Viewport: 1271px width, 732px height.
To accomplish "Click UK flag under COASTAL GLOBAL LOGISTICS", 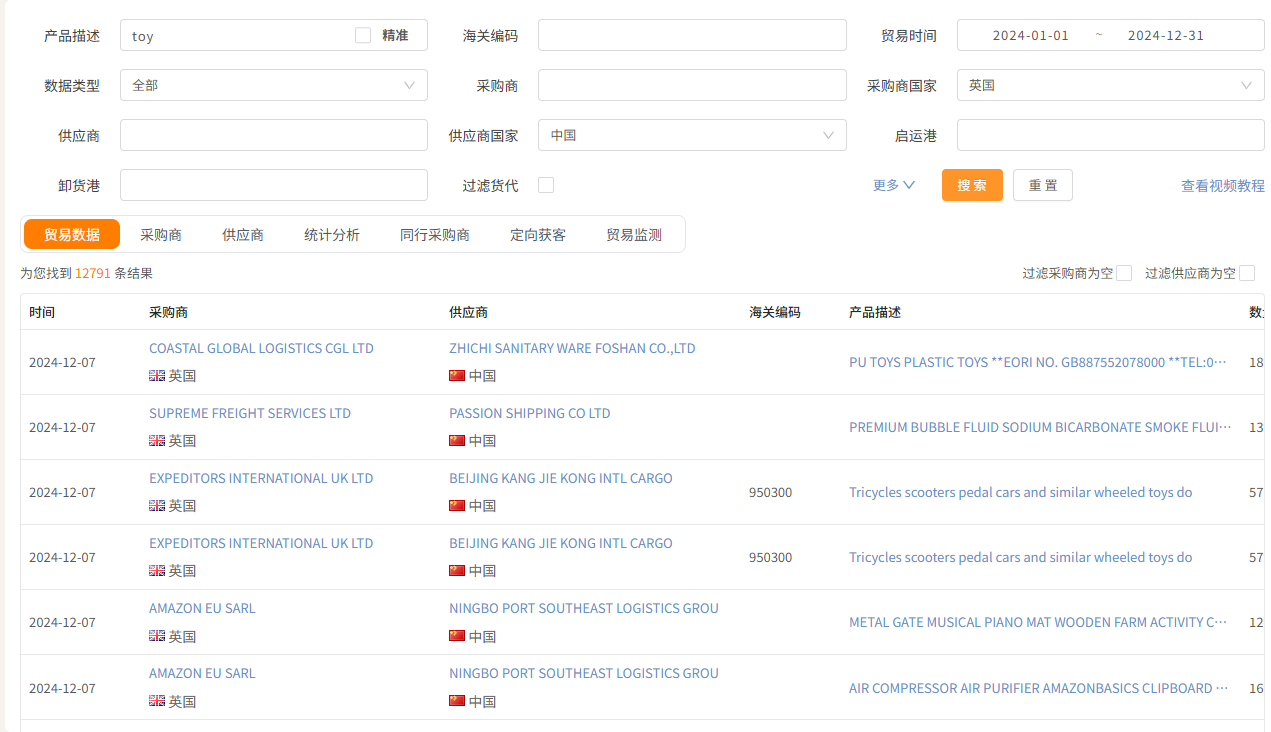I will click(157, 376).
